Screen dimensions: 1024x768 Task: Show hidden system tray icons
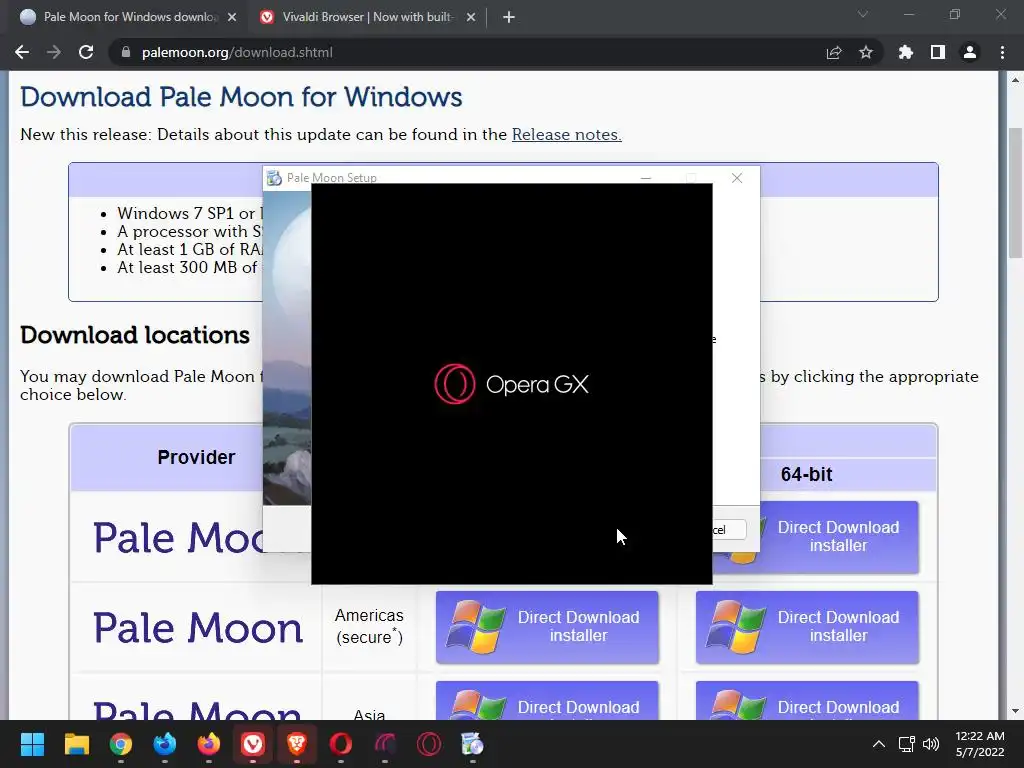(x=879, y=744)
